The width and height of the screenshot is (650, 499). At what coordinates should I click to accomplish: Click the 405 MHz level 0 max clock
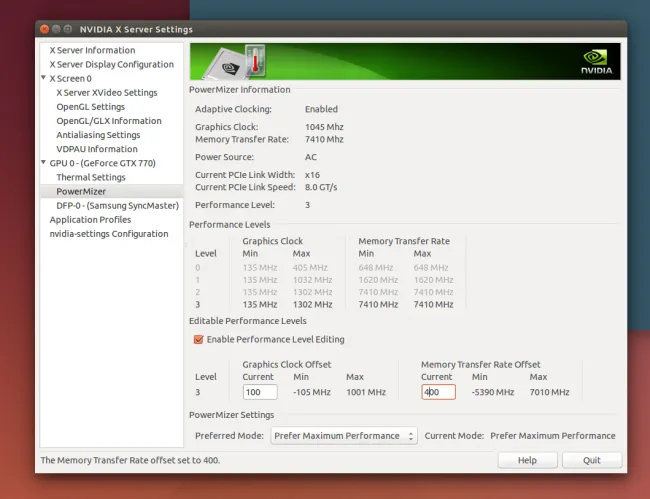[x=310, y=267]
